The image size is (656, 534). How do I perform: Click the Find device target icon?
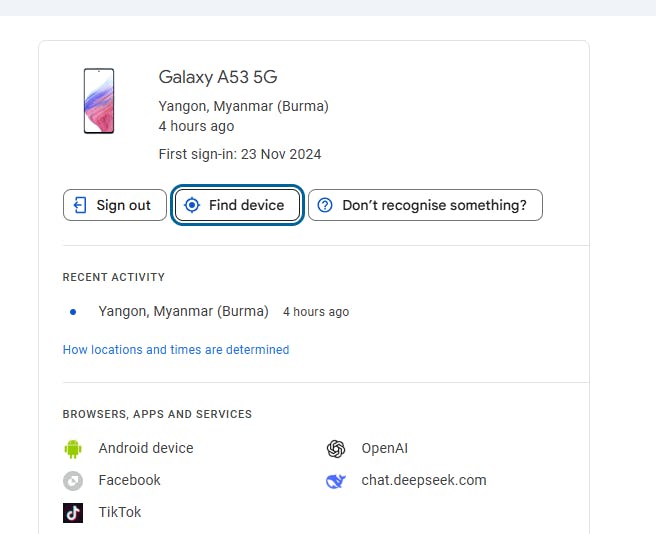click(192, 205)
